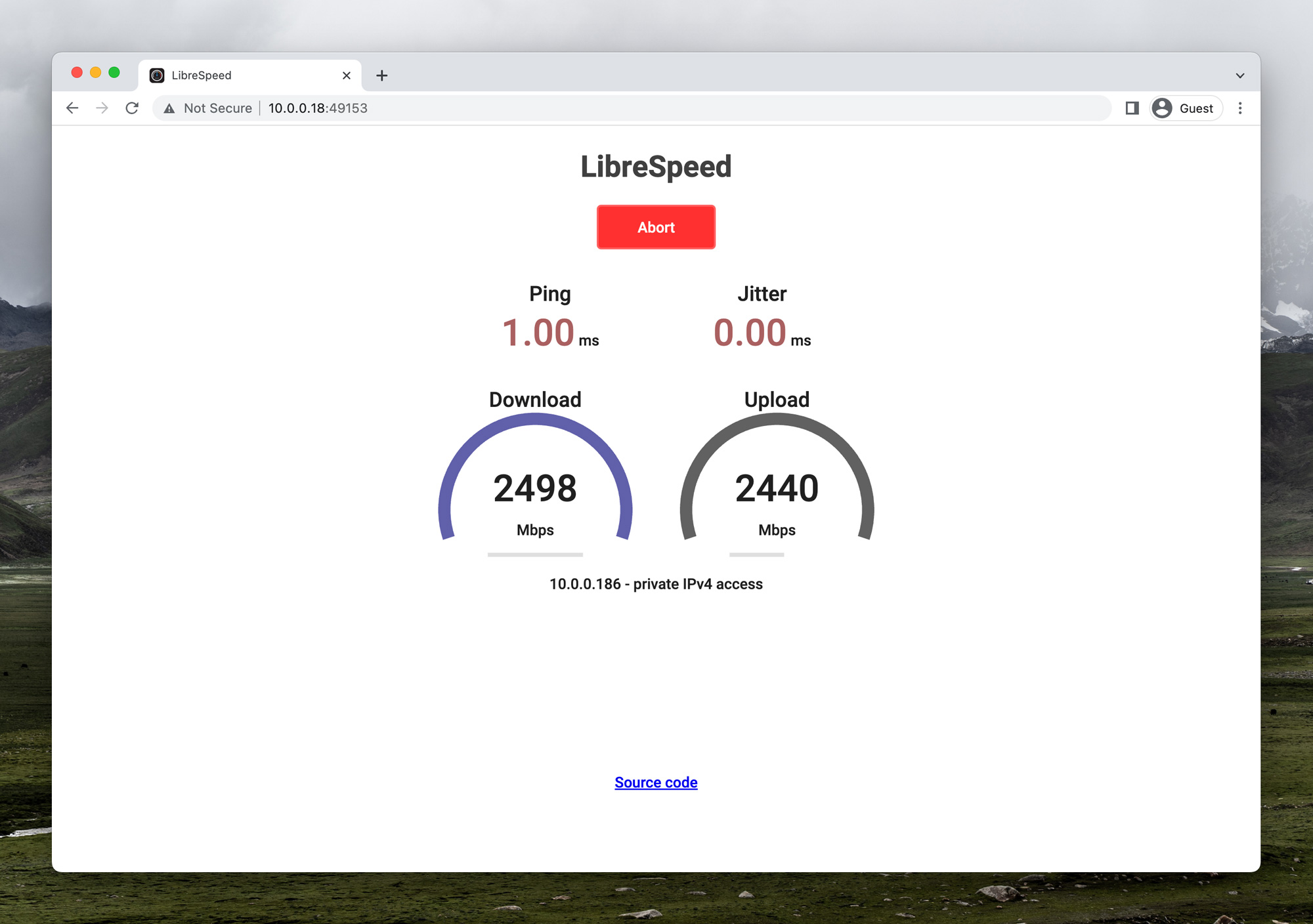The height and width of the screenshot is (924, 1313).
Task: Abort the running speed test
Action: [x=656, y=227]
